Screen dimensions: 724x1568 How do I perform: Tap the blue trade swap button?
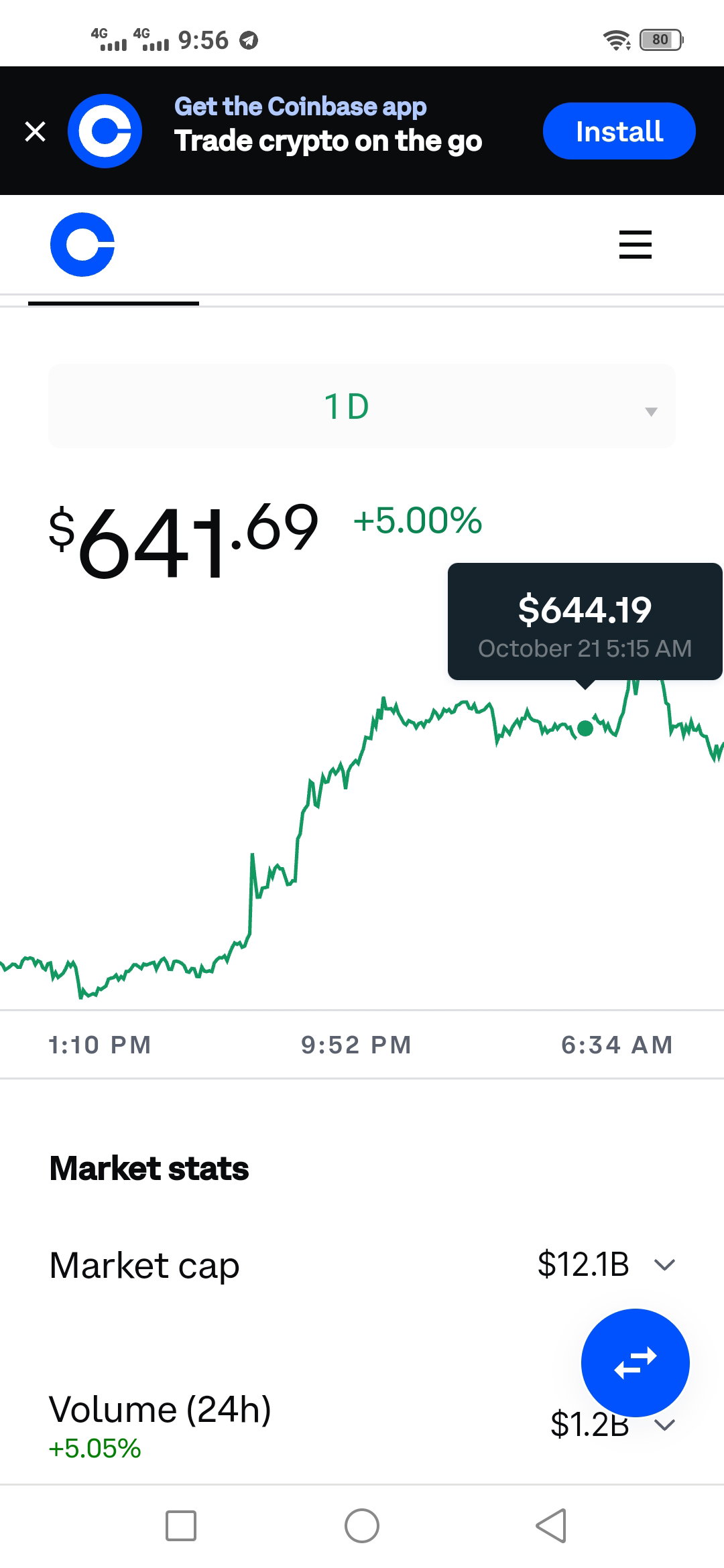(x=635, y=1363)
